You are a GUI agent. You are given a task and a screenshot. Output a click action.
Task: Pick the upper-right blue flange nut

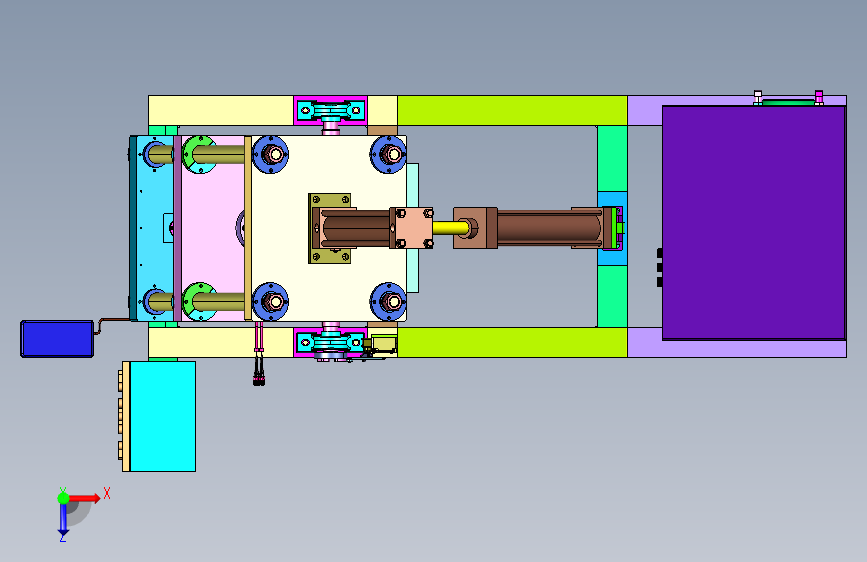pyautogui.click(x=389, y=154)
